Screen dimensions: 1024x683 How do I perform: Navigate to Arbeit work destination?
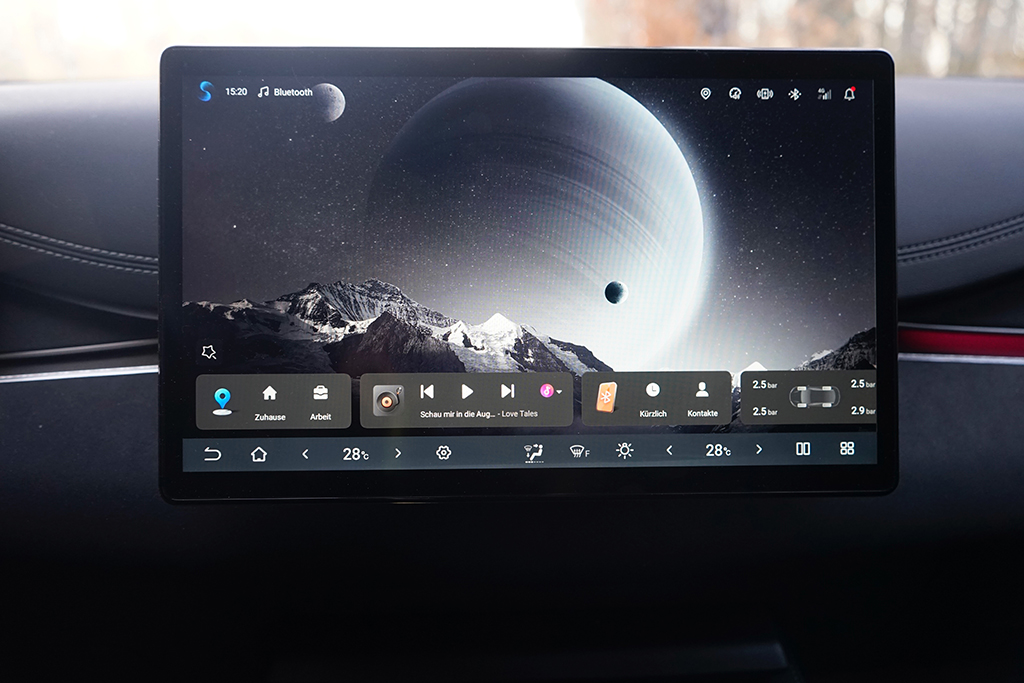click(320, 401)
